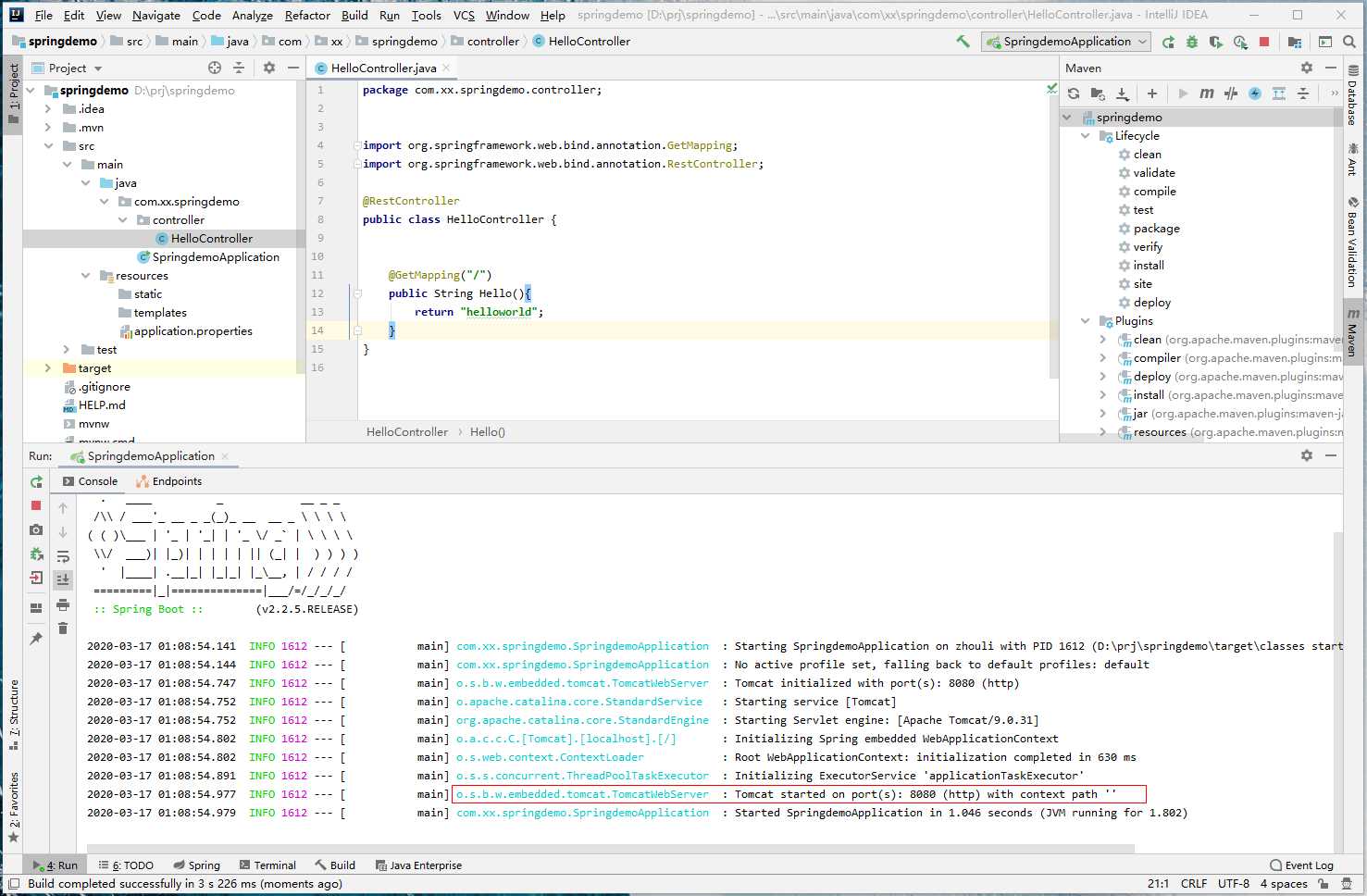1367x896 pixels.
Task: Close the HelloController.java editor tab
Action: click(x=446, y=68)
